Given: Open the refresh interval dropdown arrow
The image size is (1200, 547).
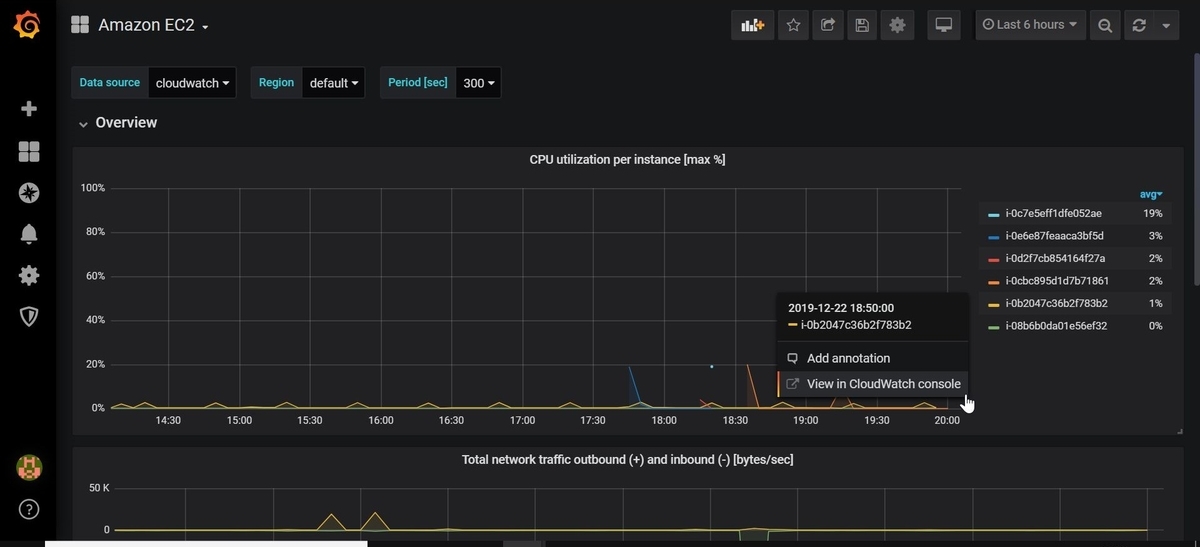Looking at the screenshot, I should [1166, 26].
